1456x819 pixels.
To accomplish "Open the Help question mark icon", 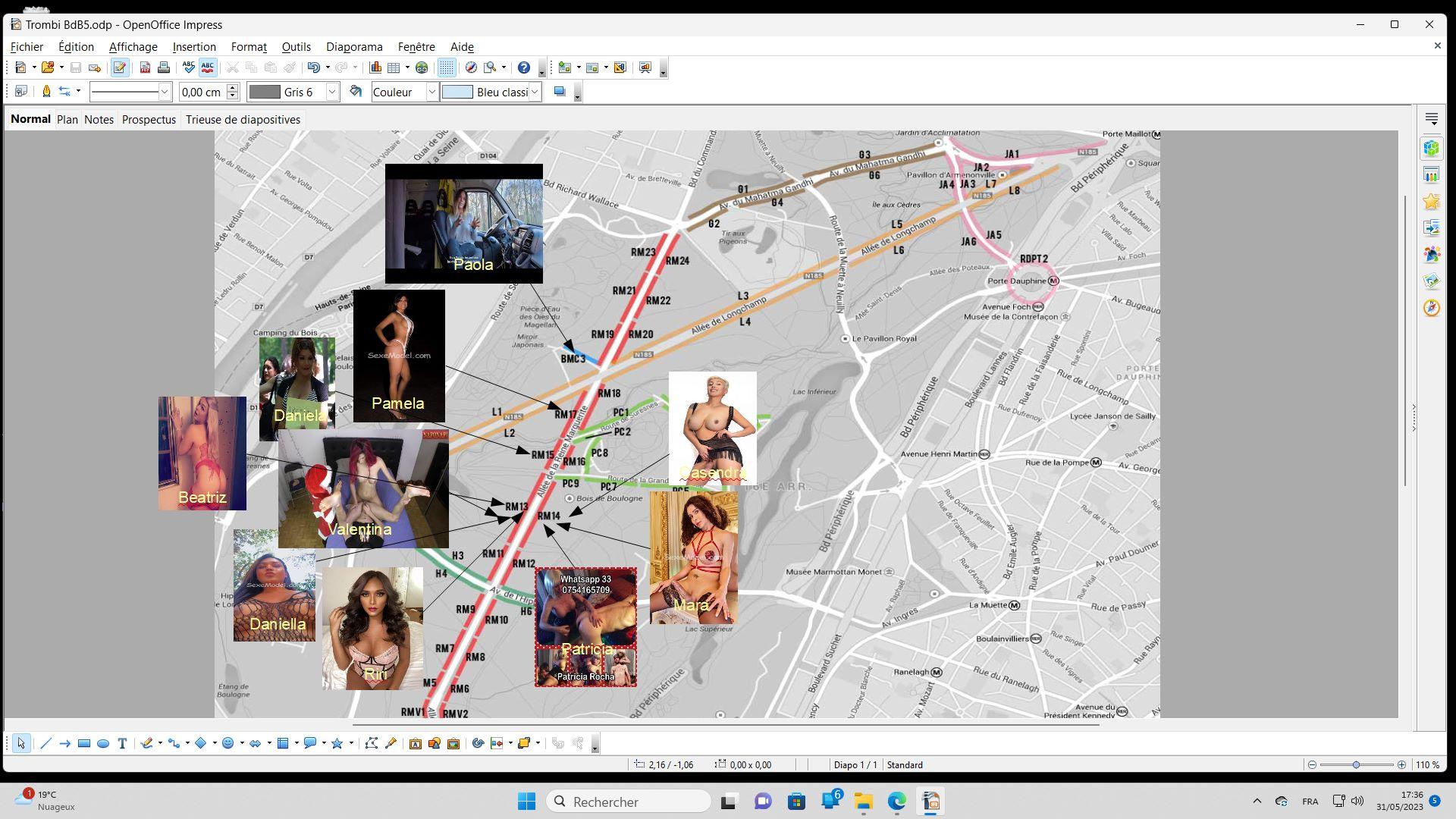I will 523,68.
